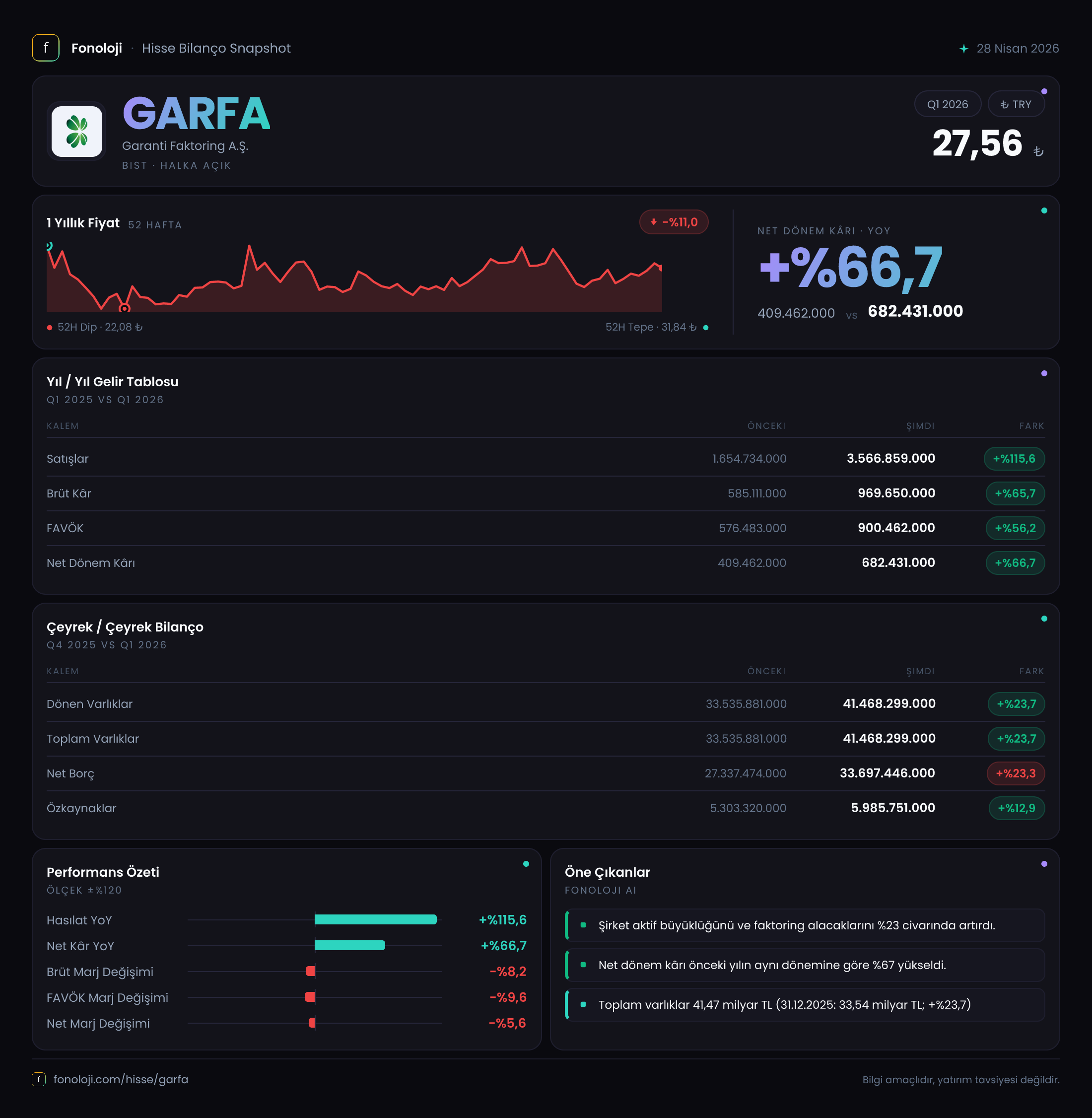This screenshot has height=1118, width=1092.
Task: Click the Dönen Varlıklar row label
Action: click(x=89, y=704)
